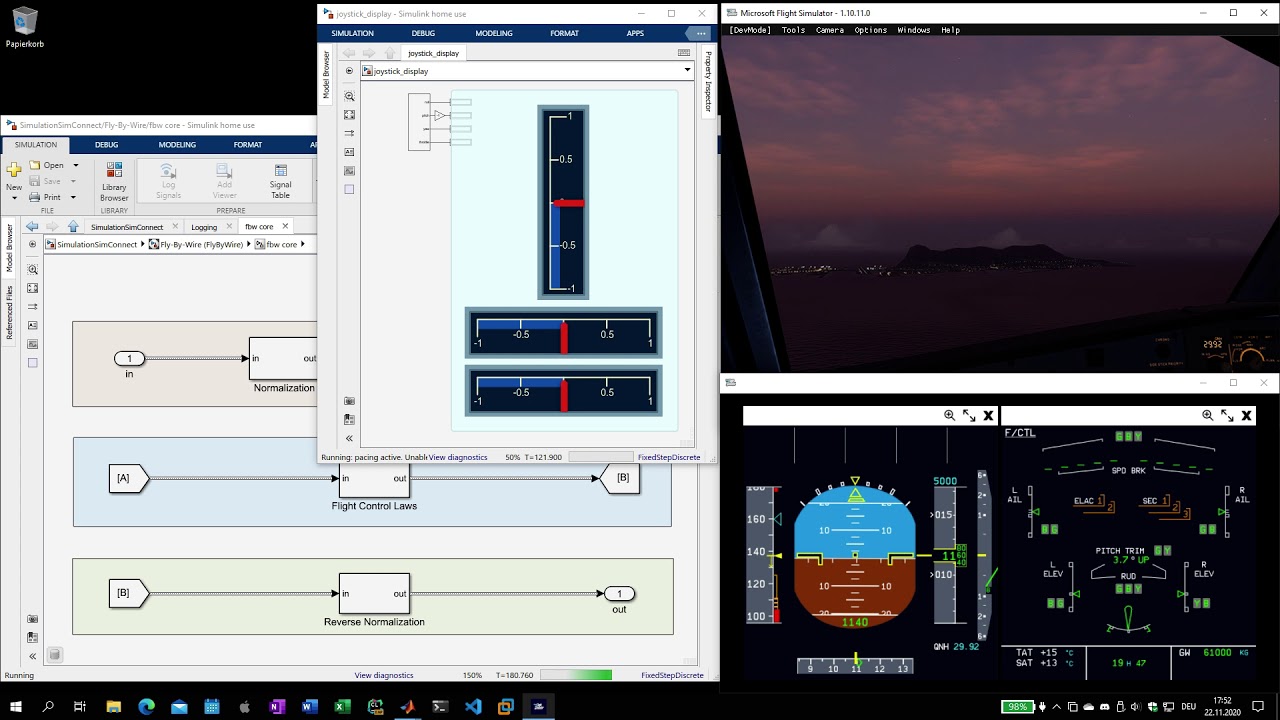Click the Reverse Normalization block
The width and height of the screenshot is (1280, 720).
374,594
